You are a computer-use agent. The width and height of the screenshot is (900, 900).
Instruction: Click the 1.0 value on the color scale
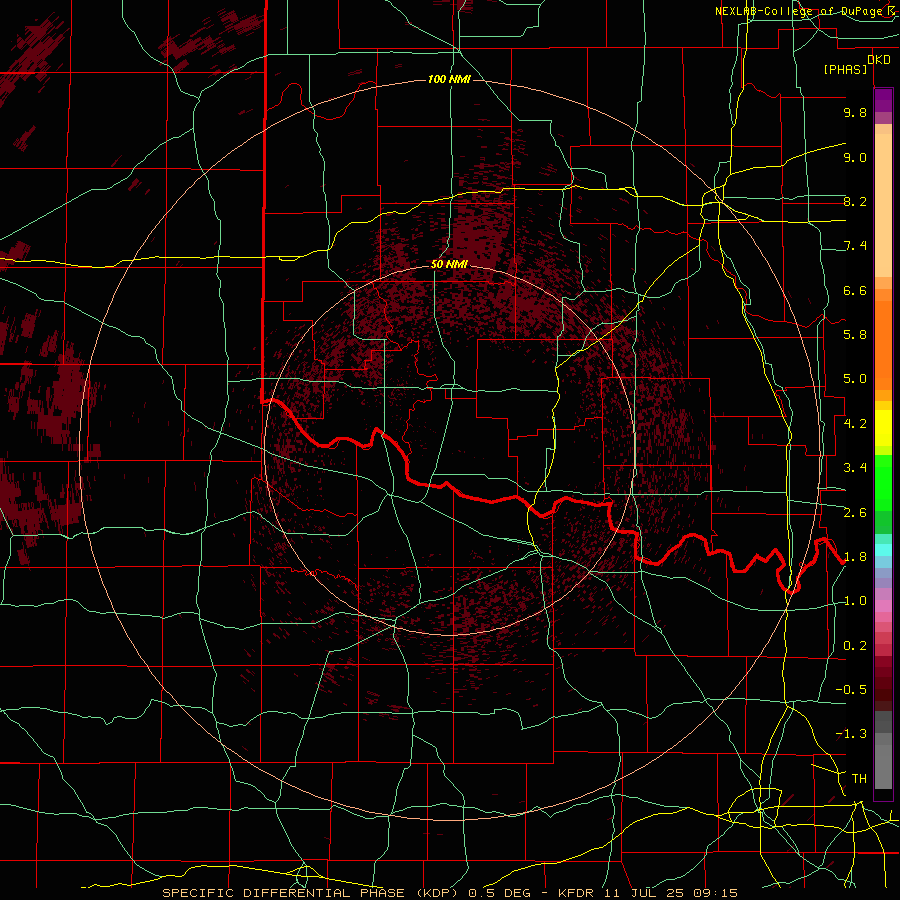(855, 601)
